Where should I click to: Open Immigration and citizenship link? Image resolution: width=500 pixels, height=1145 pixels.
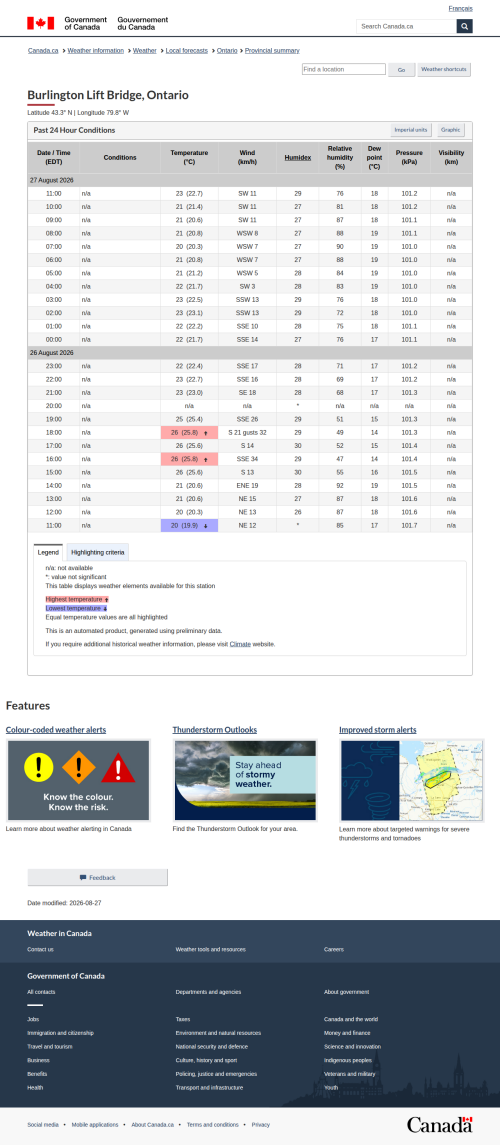pos(61,1033)
